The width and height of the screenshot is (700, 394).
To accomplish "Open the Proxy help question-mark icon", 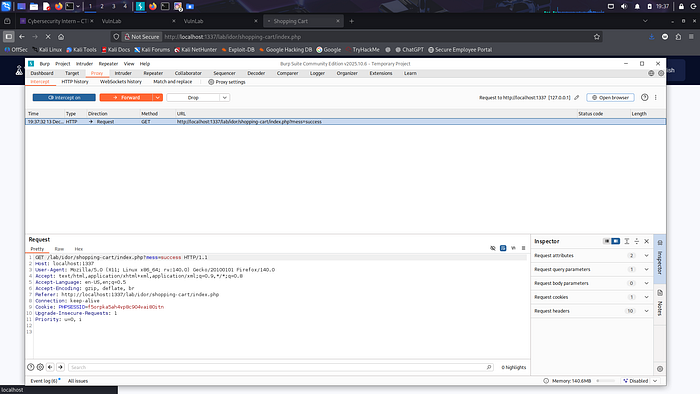I will point(644,97).
